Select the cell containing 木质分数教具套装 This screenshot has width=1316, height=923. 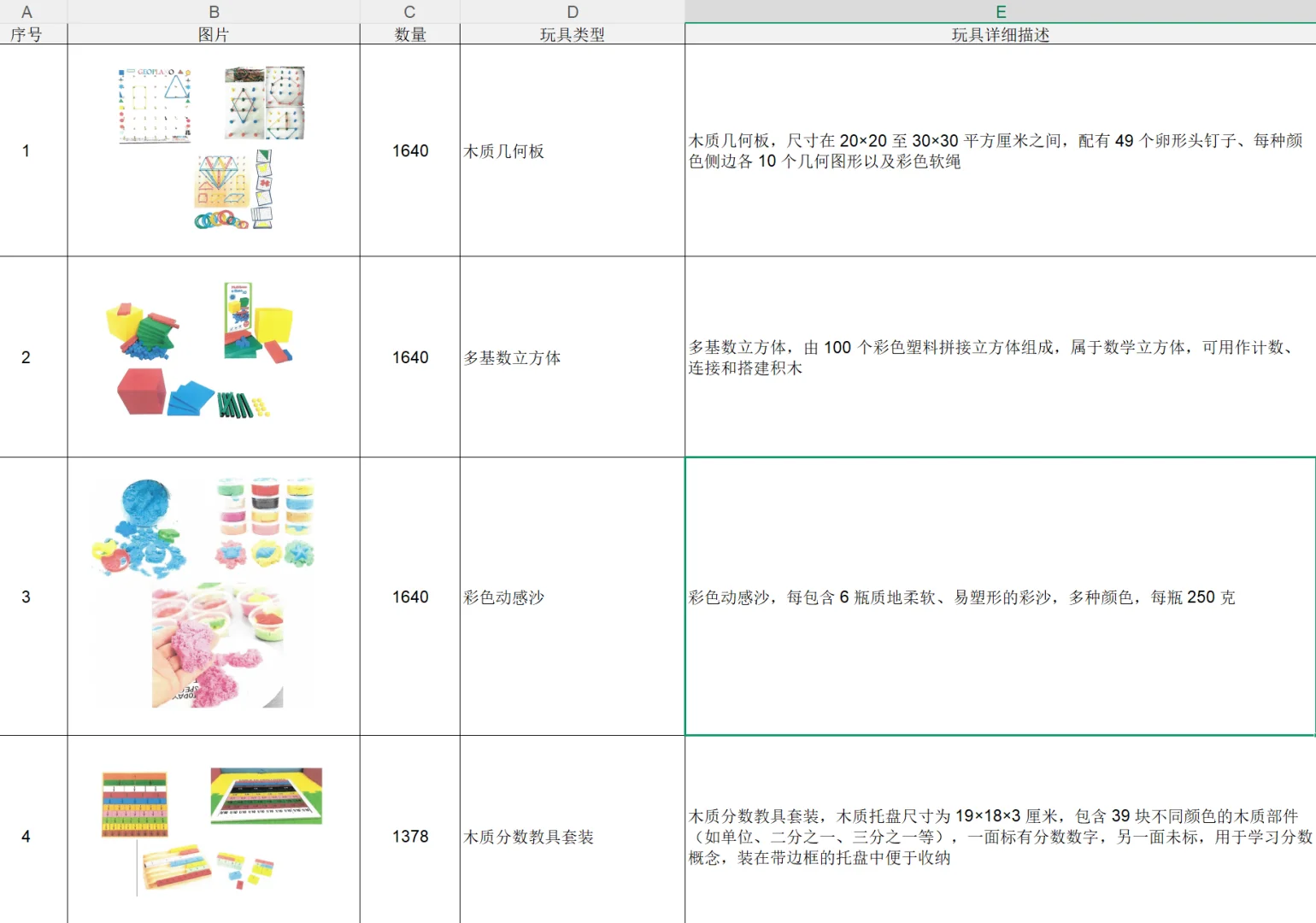572,836
